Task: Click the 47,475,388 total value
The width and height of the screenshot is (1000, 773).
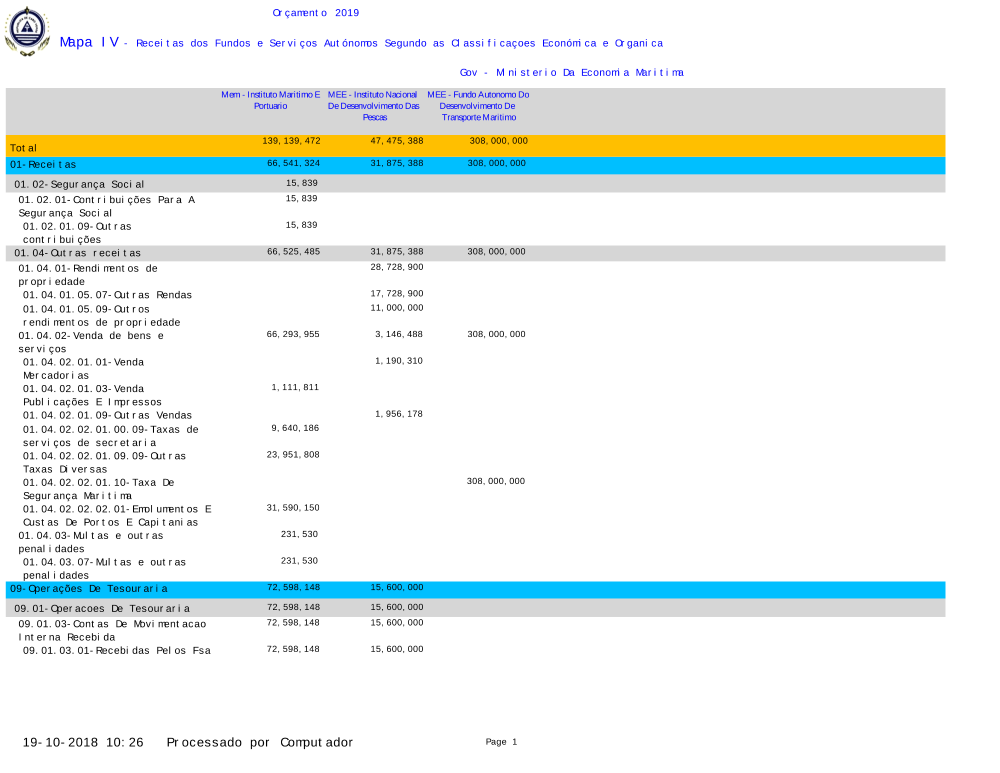Action: coord(396,142)
